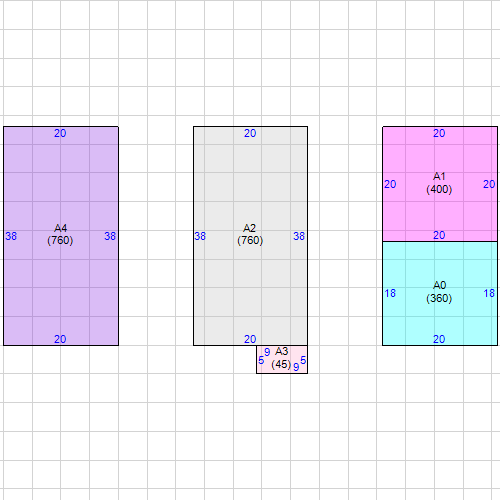Click the upper dimension 9 of A3
Screen dimensions: 500x500
tap(267, 352)
